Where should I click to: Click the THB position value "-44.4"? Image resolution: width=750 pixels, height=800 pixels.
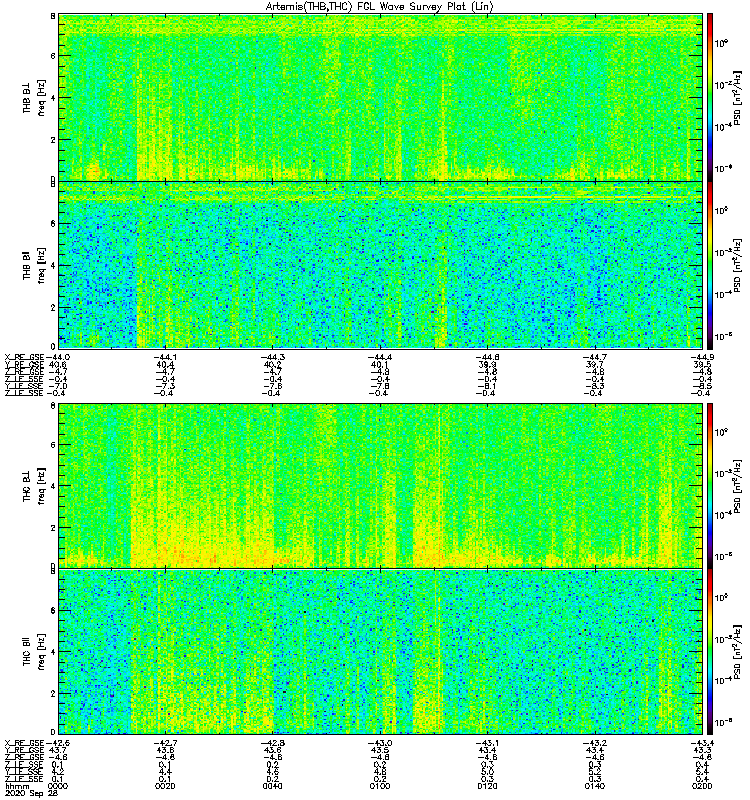[380, 357]
